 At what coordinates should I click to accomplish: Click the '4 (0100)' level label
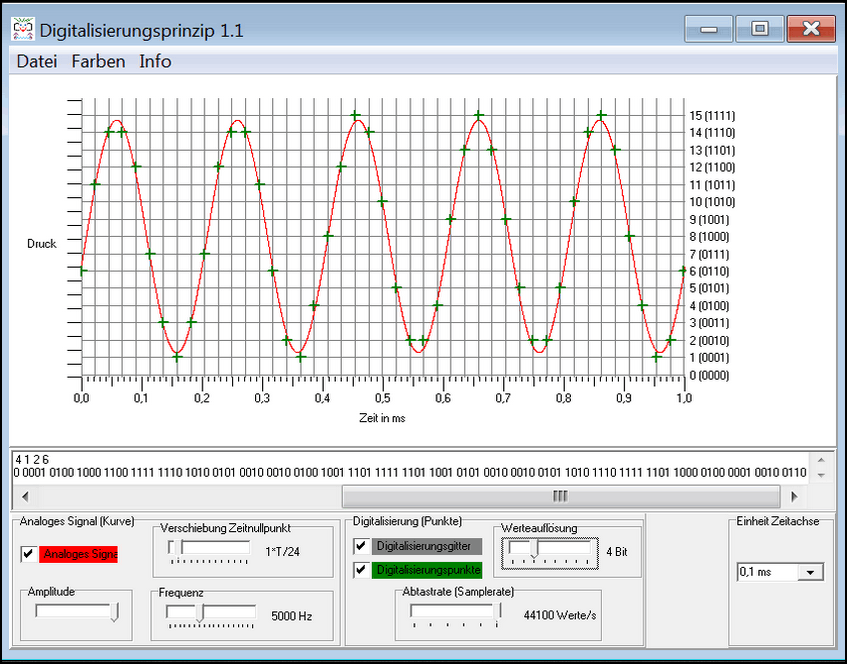point(709,306)
